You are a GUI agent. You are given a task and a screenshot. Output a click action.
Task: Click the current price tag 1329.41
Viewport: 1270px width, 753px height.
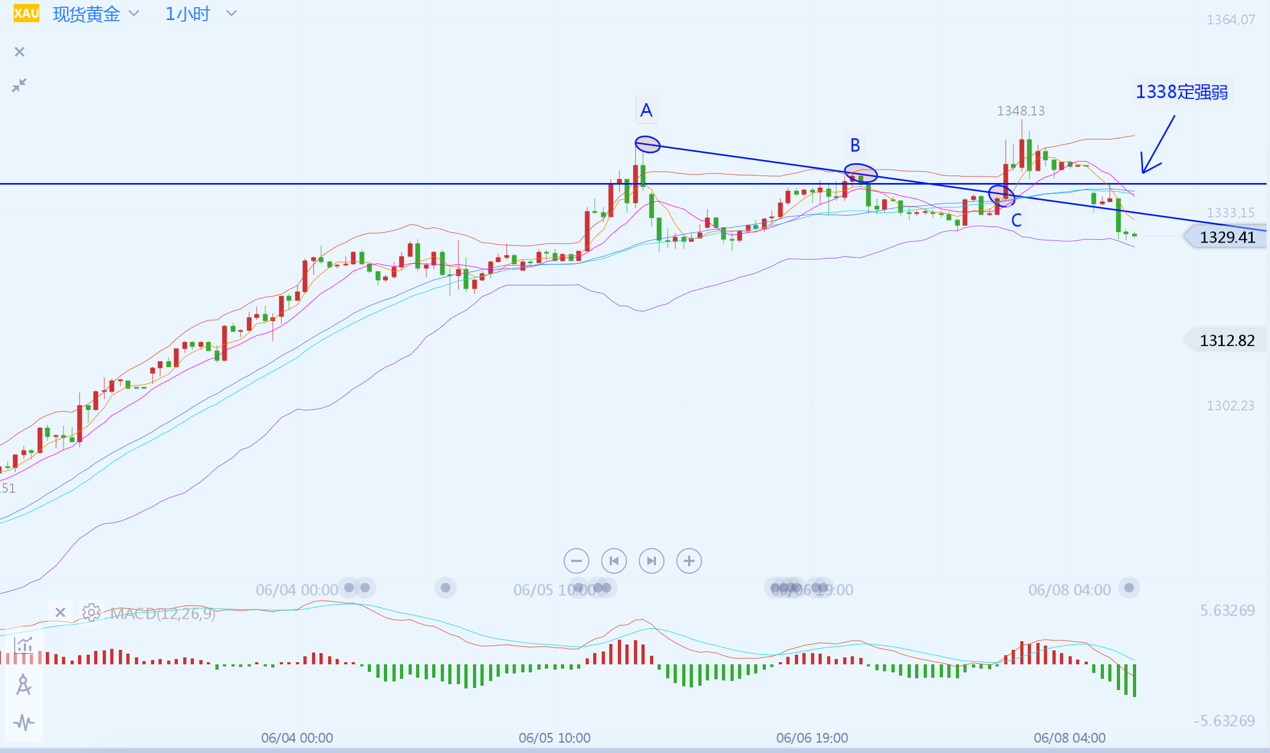point(1227,237)
